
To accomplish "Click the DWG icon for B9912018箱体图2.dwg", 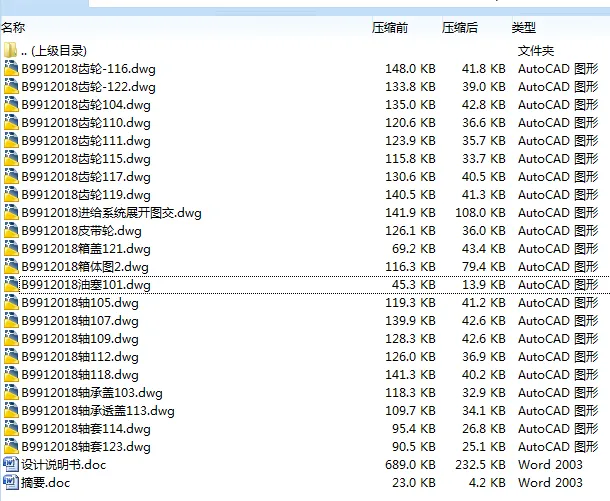I will point(11,266).
